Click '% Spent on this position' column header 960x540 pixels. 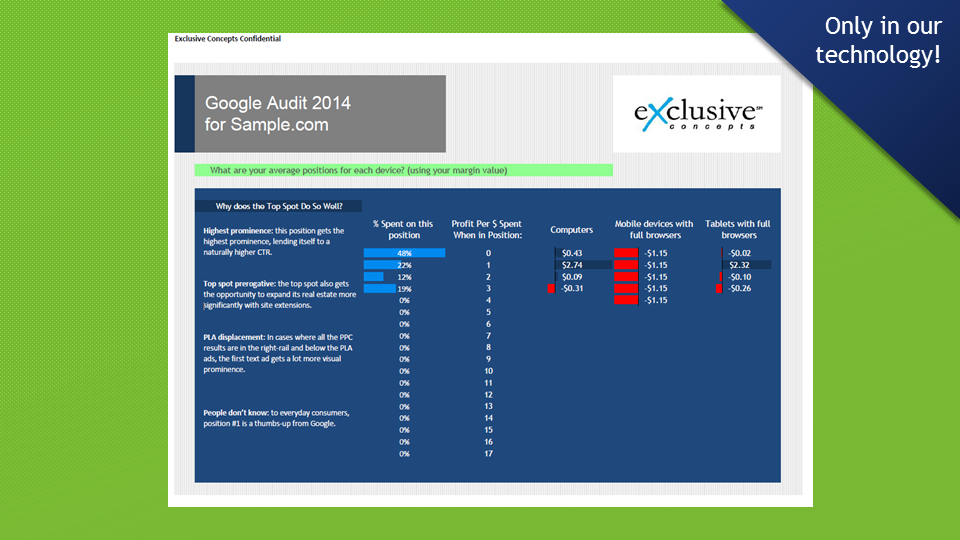click(x=403, y=230)
